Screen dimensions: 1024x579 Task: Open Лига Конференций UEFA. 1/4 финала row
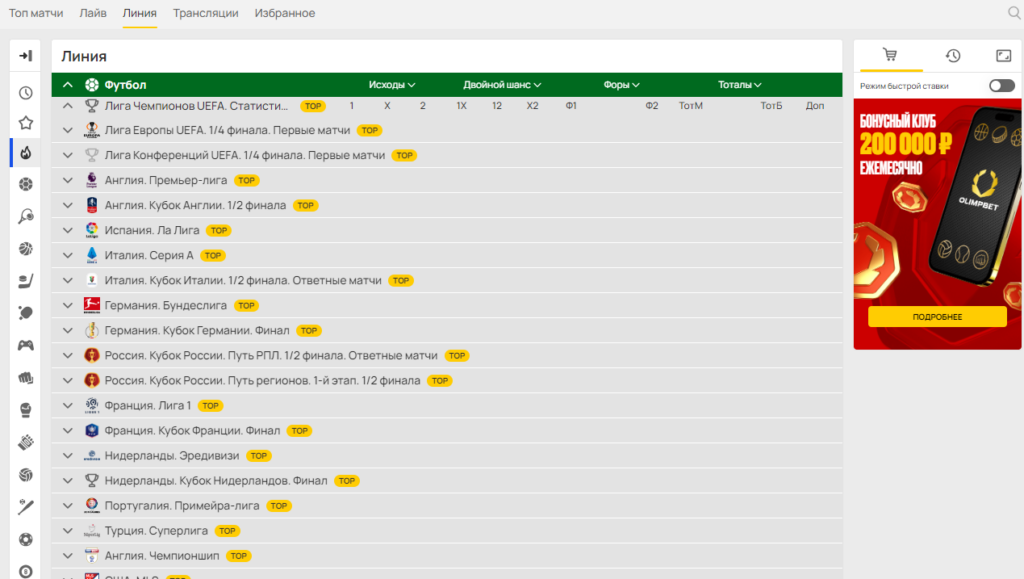[x=447, y=155]
